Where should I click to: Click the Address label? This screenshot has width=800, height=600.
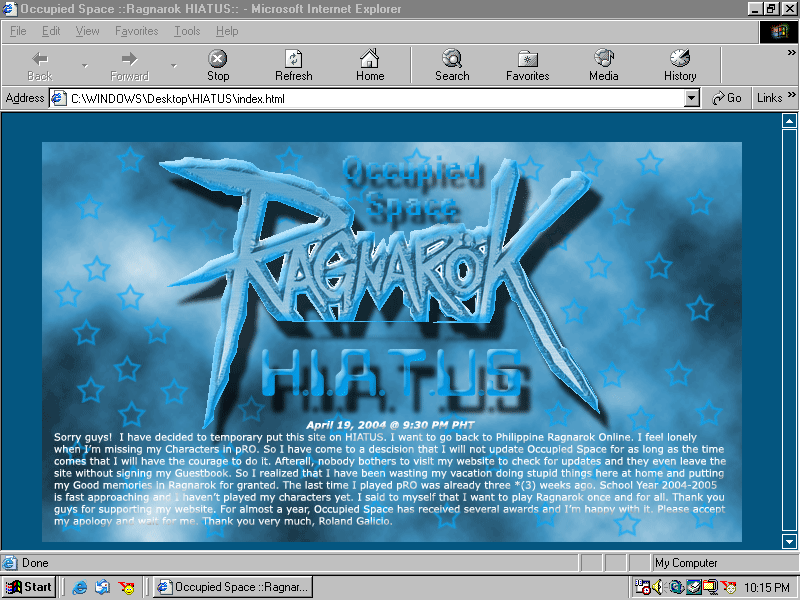coord(25,98)
